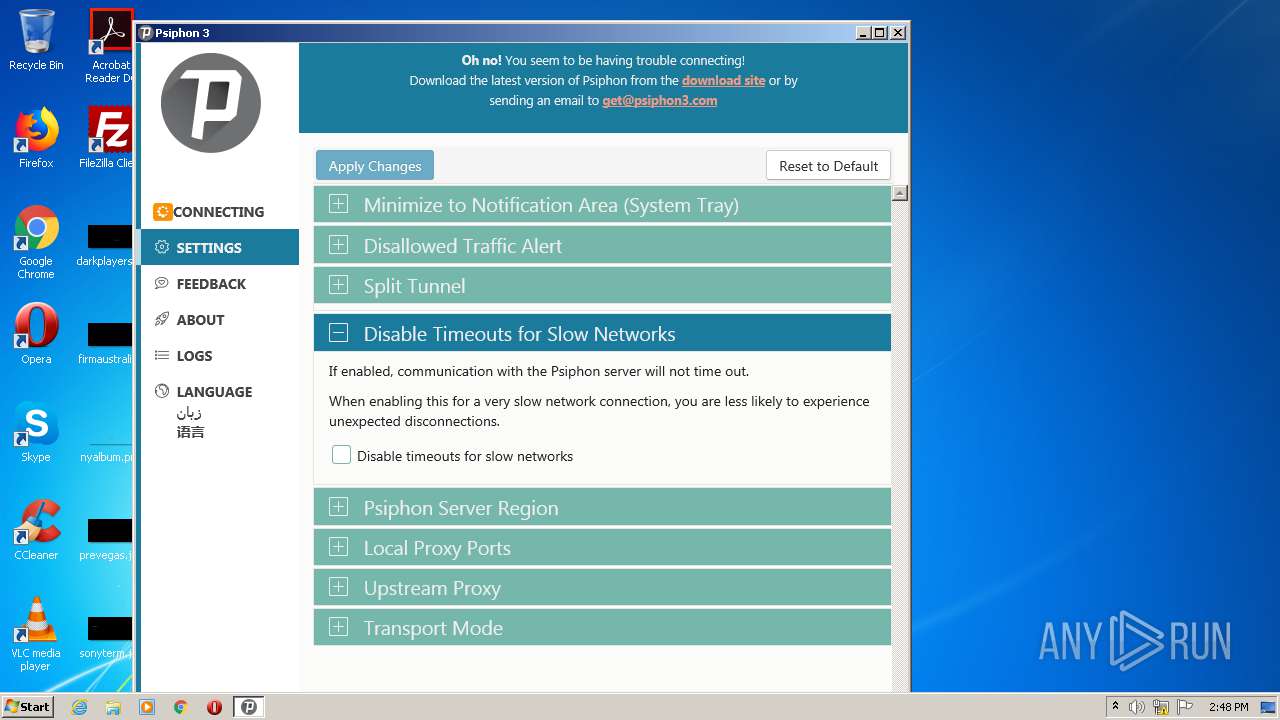Launch Internet Explorer from the taskbar
The height and width of the screenshot is (720, 1280).
pos(79,707)
